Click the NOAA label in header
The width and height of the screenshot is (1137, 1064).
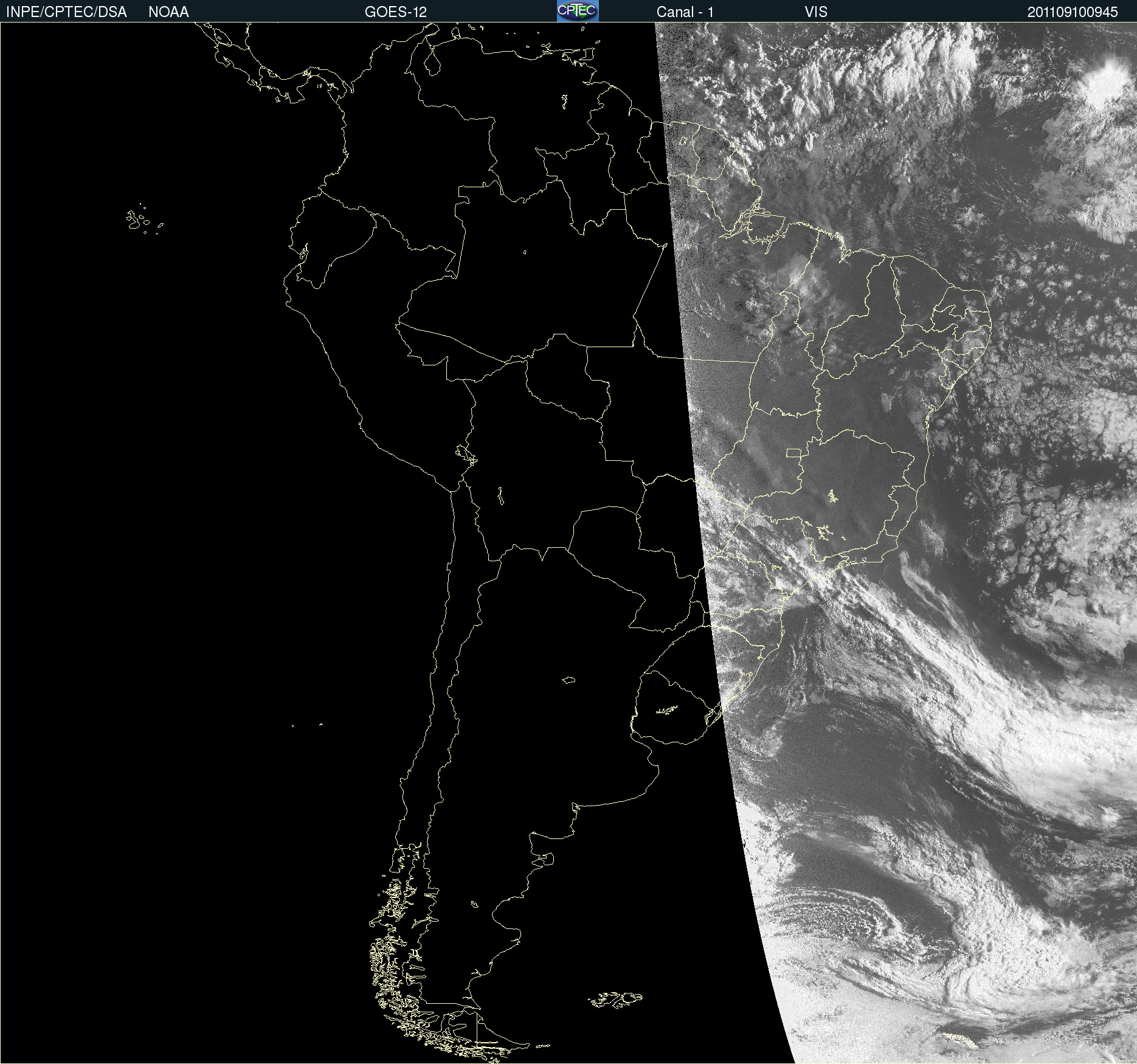(x=168, y=12)
